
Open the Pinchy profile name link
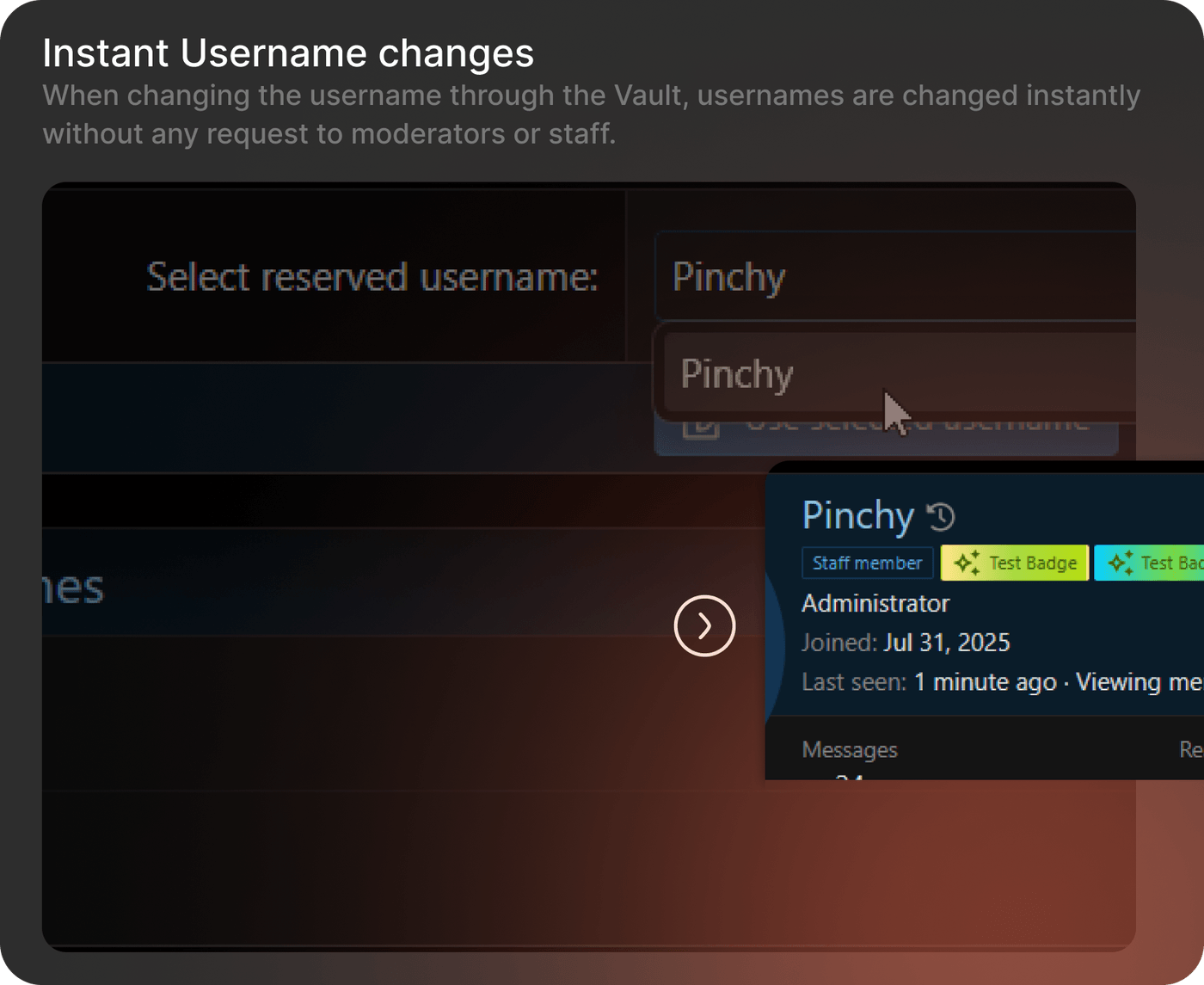[857, 515]
